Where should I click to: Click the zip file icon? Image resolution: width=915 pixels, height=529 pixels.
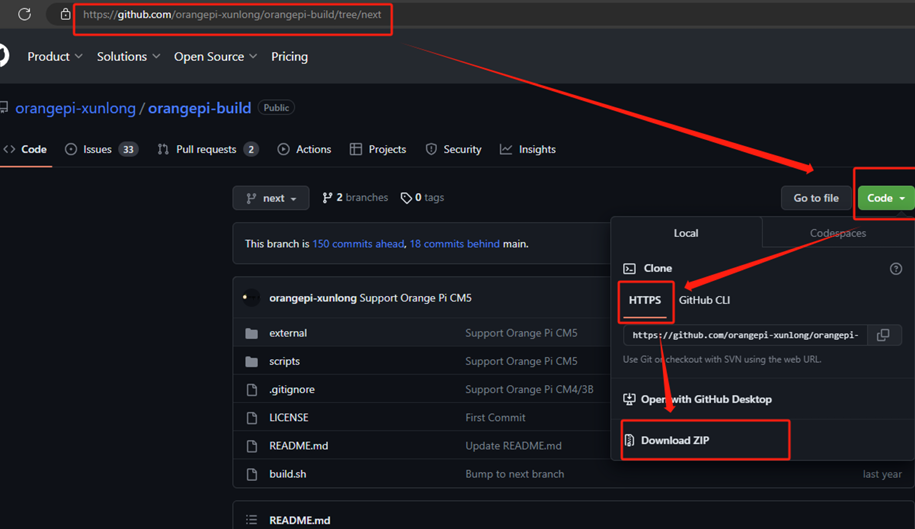(x=629, y=440)
